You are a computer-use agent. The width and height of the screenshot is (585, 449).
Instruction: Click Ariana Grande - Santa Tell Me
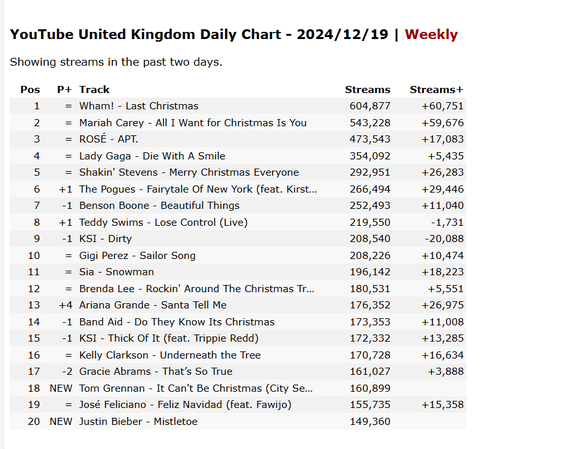[153, 305]
